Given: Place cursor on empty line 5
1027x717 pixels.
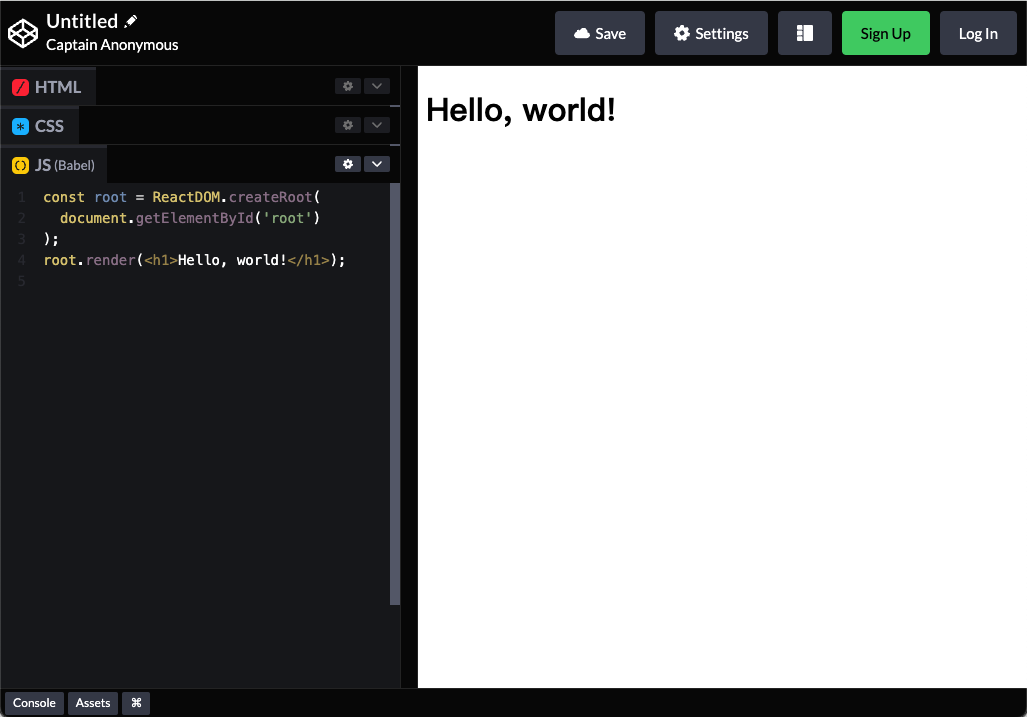Looking at the screenshot, I should 216,281.
